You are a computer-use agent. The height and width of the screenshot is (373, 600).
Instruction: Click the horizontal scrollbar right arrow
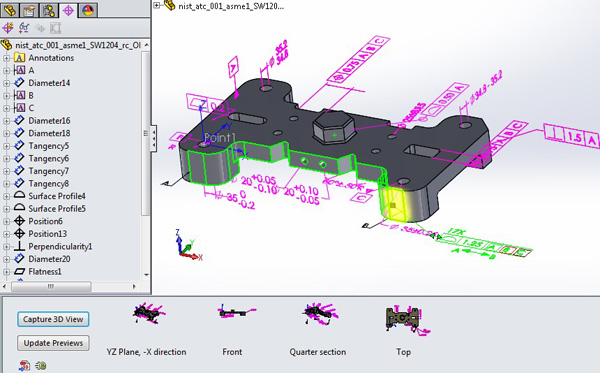(x=134, y=286)
